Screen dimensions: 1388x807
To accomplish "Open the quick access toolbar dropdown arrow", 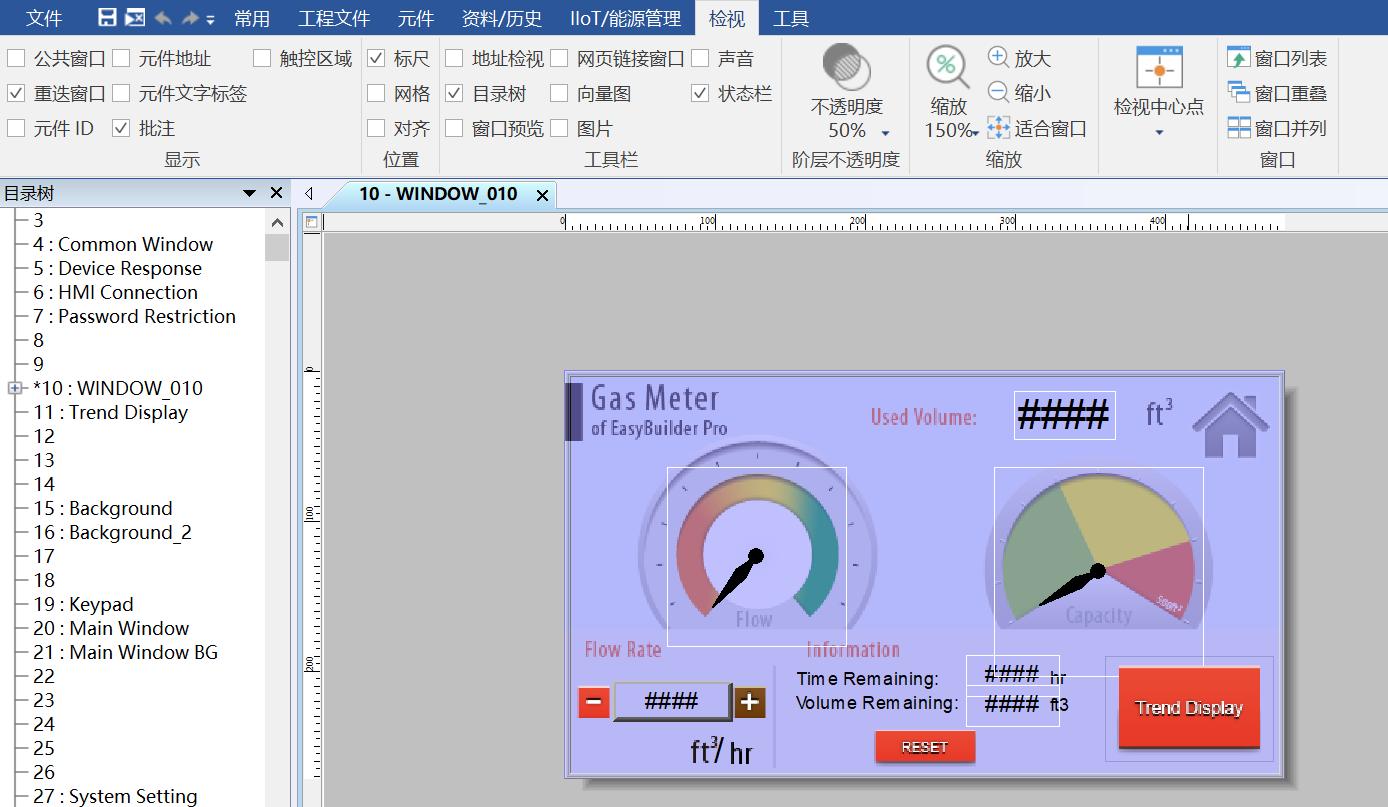I will (x=210, y=19).
